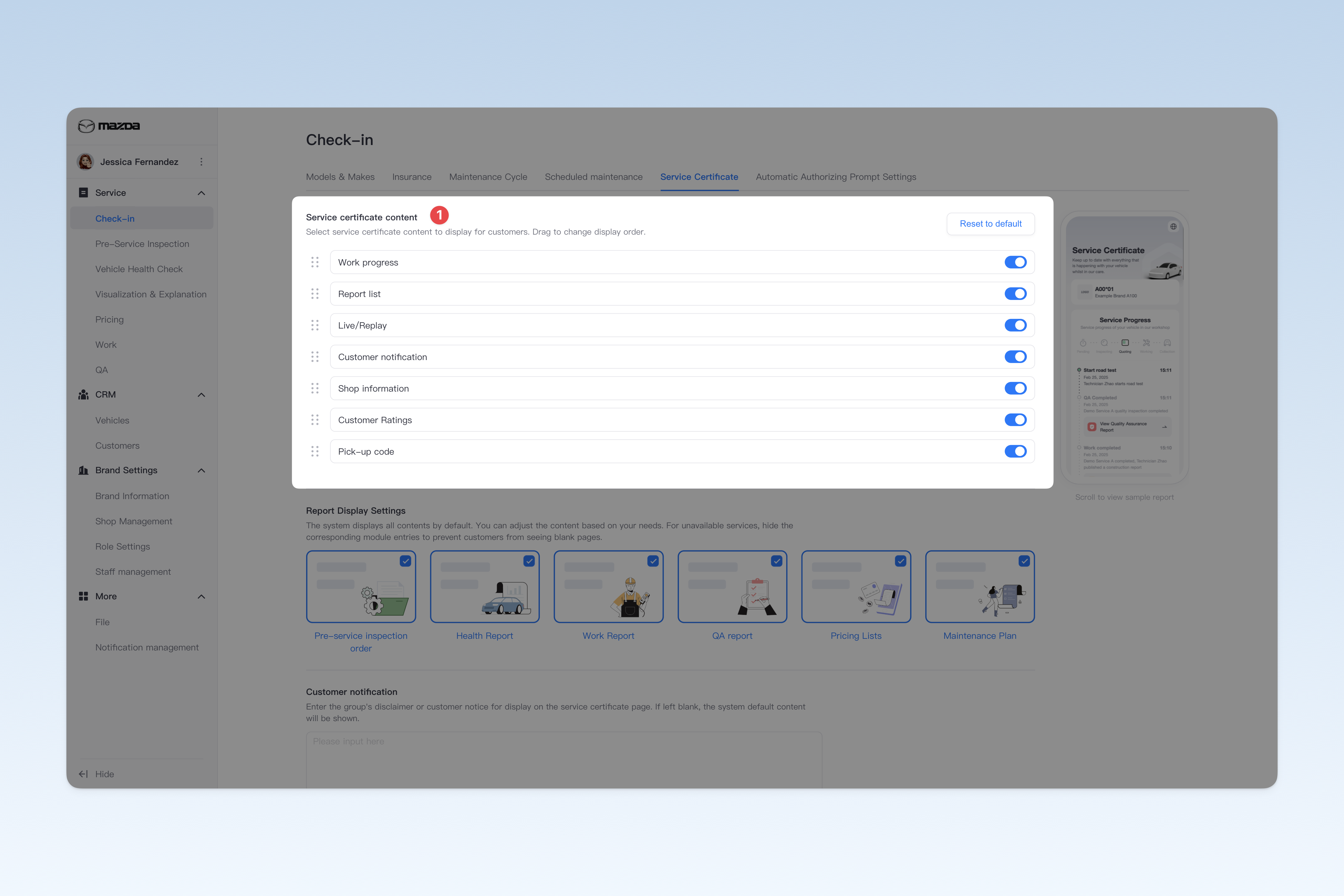This screenshot has width=1344, height=896.
Task: Collapse the Brand Settings chevron
Action: 201,470
